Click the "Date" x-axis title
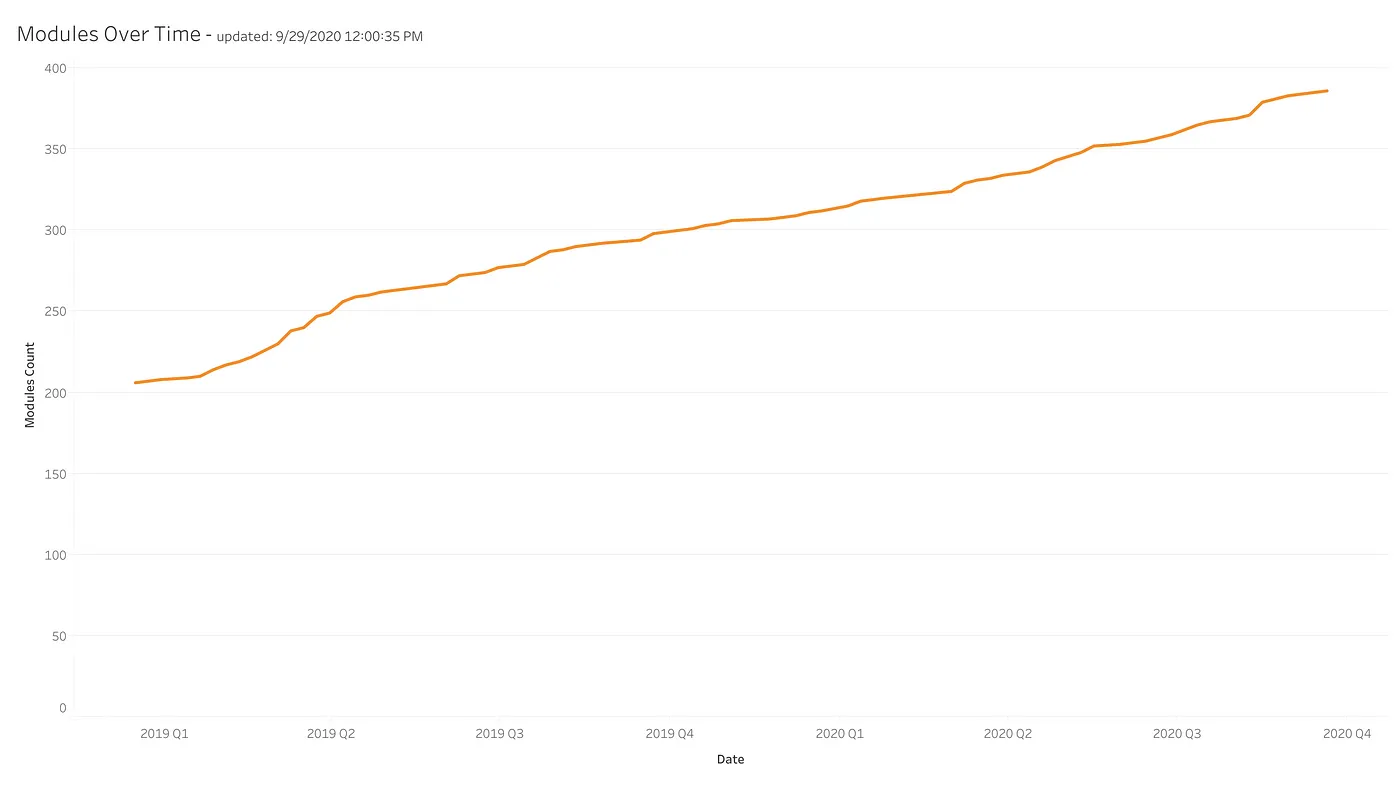The width and height of the screenshot is (1400, 787). click(x=730, y=759)
